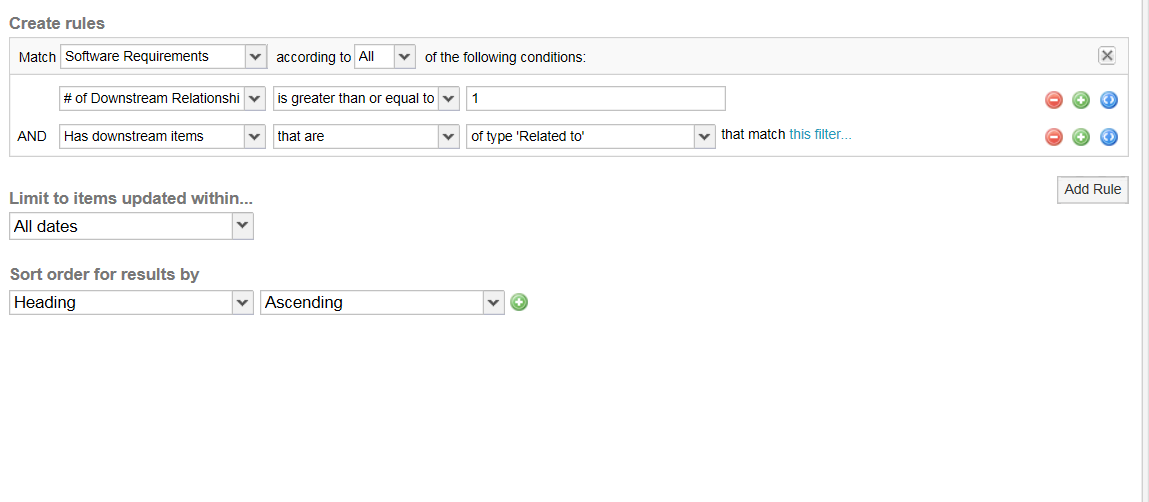
Task: Click the Add Rule button
Action: (1093, 189)
